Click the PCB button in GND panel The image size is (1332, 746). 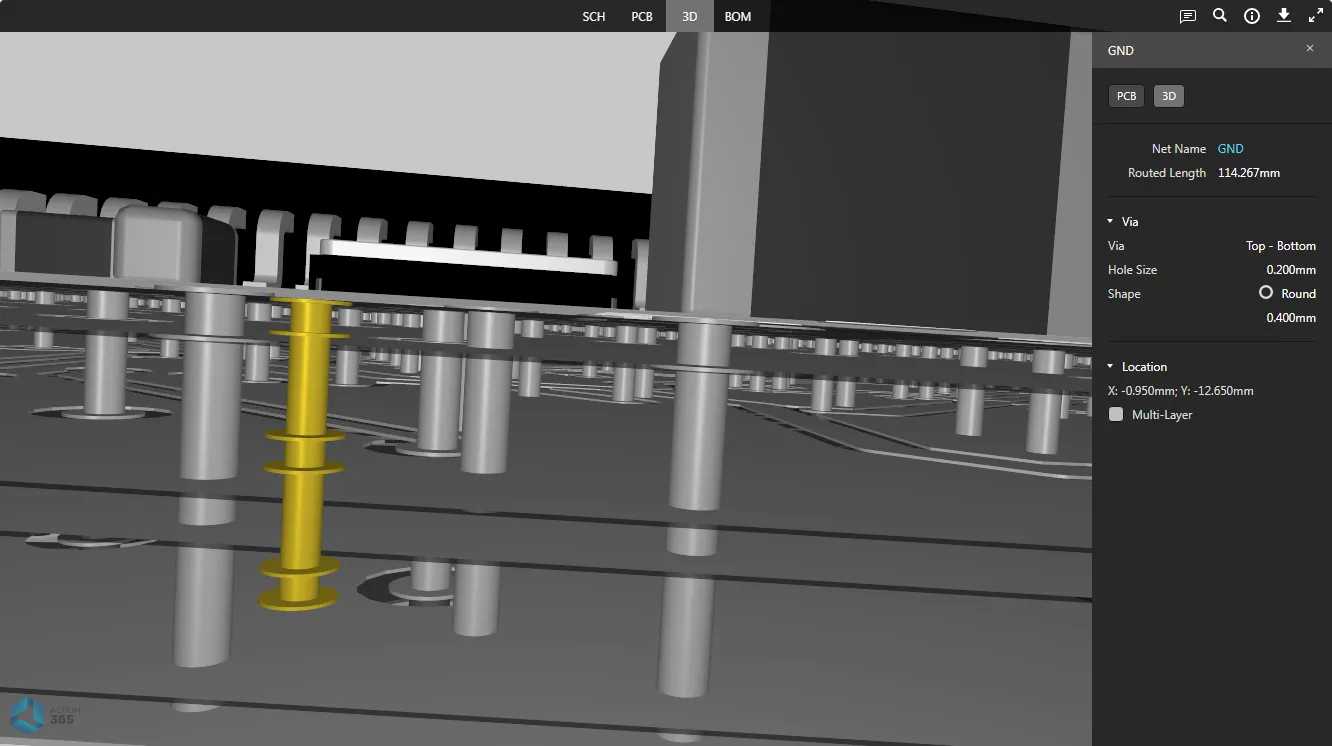click(1127, 96)
